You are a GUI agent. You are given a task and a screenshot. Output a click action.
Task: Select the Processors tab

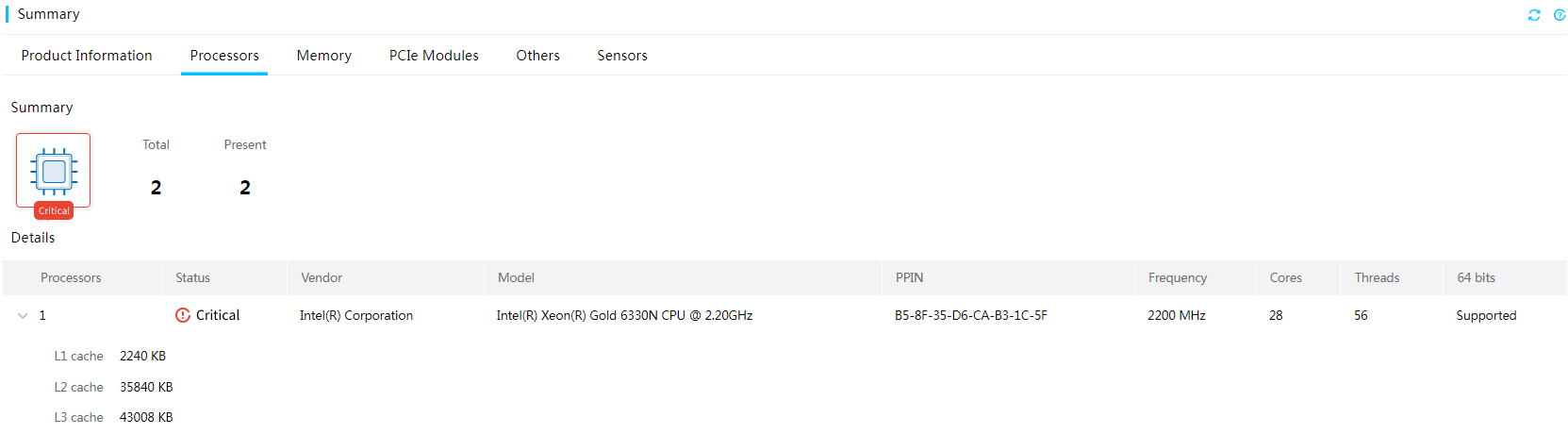coord(224,56)
